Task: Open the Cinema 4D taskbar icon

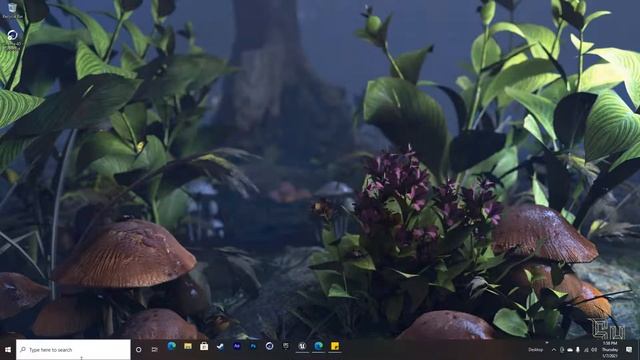Action: point(269,347)
